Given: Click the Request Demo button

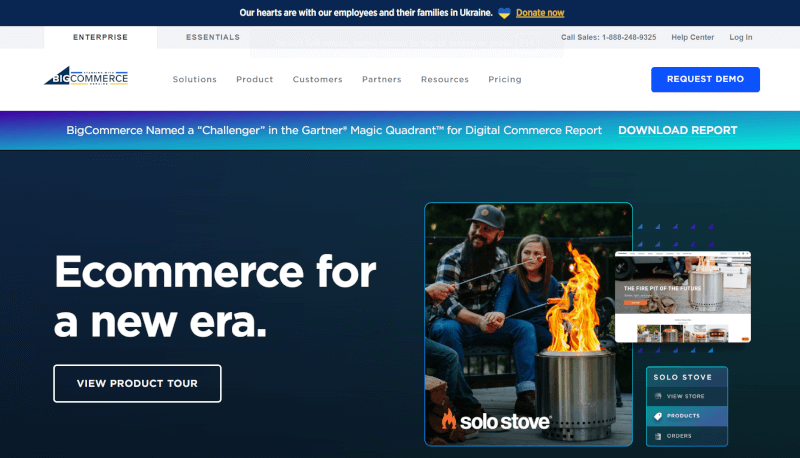Looking at the screenshot, I should coord(705,80).
